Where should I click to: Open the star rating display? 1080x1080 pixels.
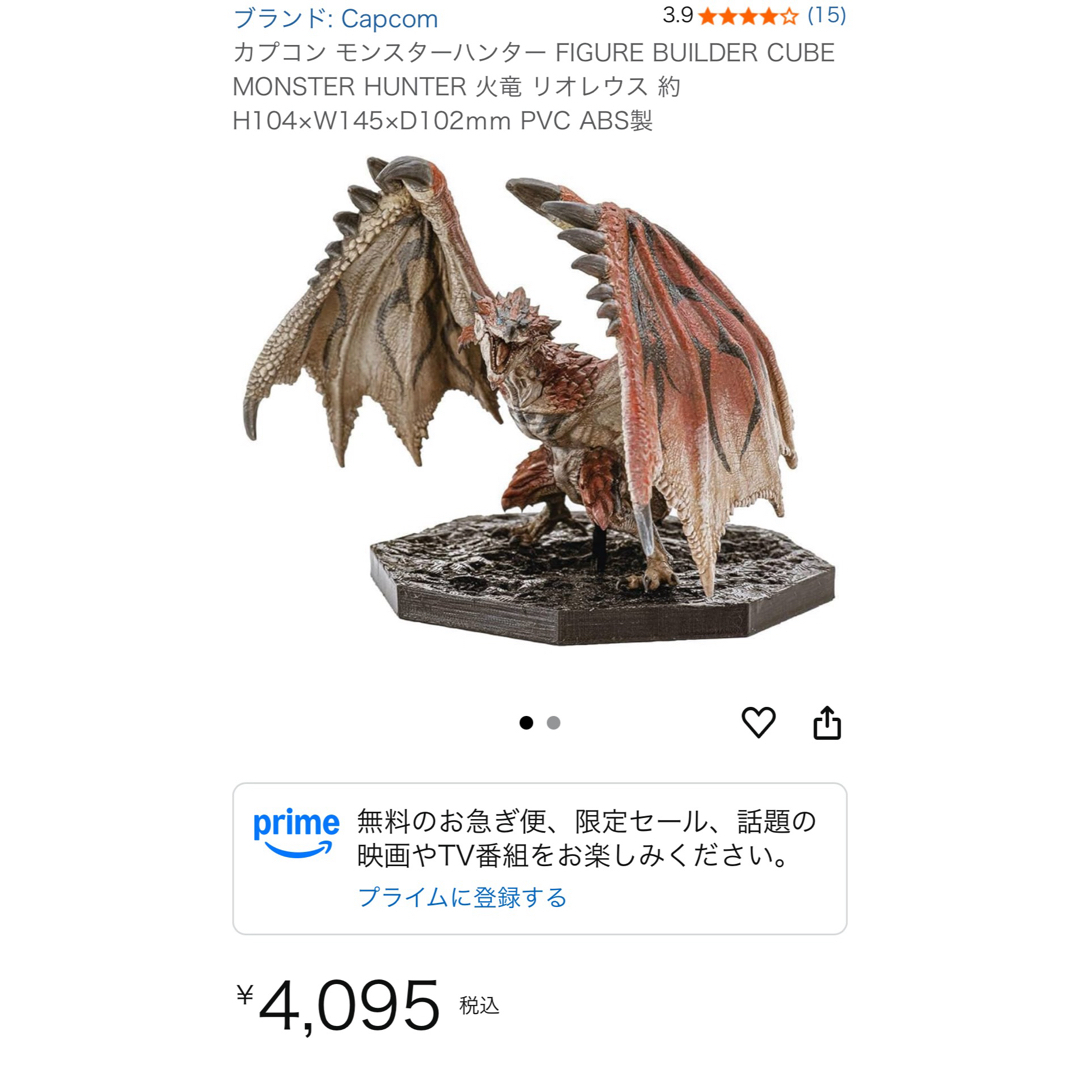pyautogui.click(x=748, y=16)
